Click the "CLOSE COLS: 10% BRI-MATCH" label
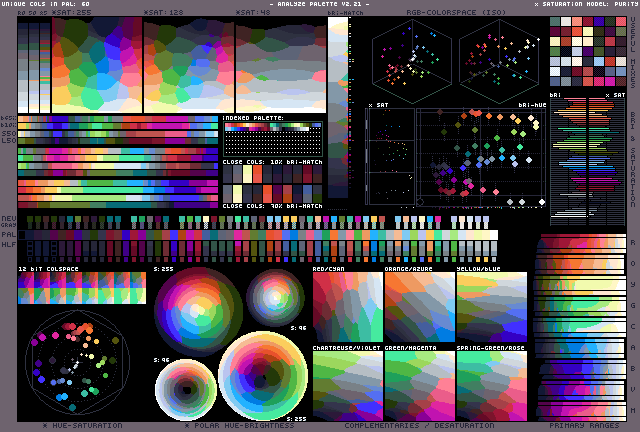The image size is (640, 432). [x=273, y=162]
